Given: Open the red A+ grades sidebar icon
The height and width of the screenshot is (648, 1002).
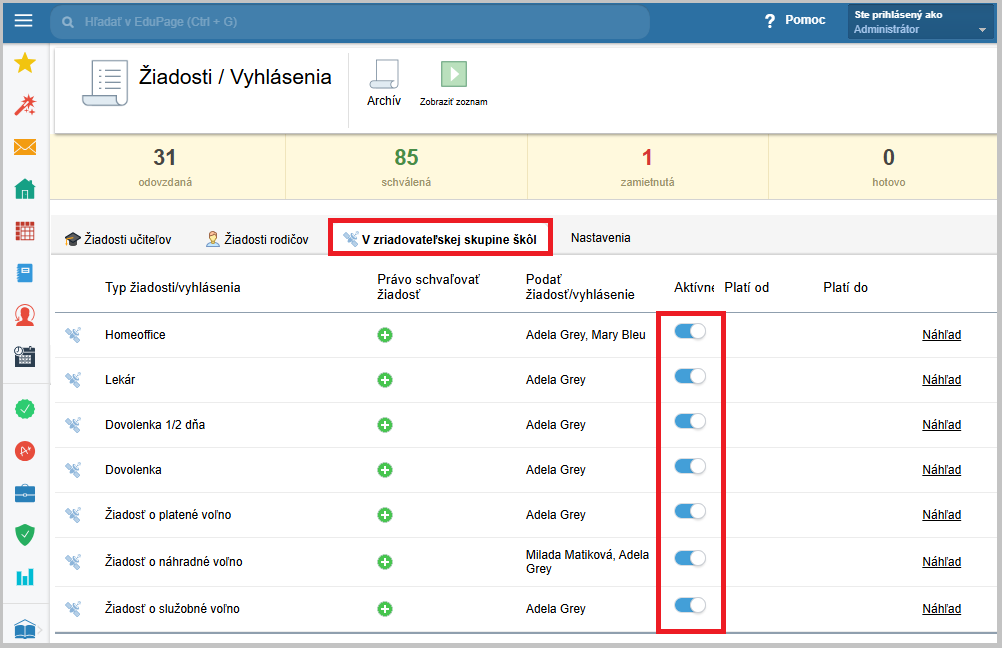Looking at the screenshot, I should (25, 451).
